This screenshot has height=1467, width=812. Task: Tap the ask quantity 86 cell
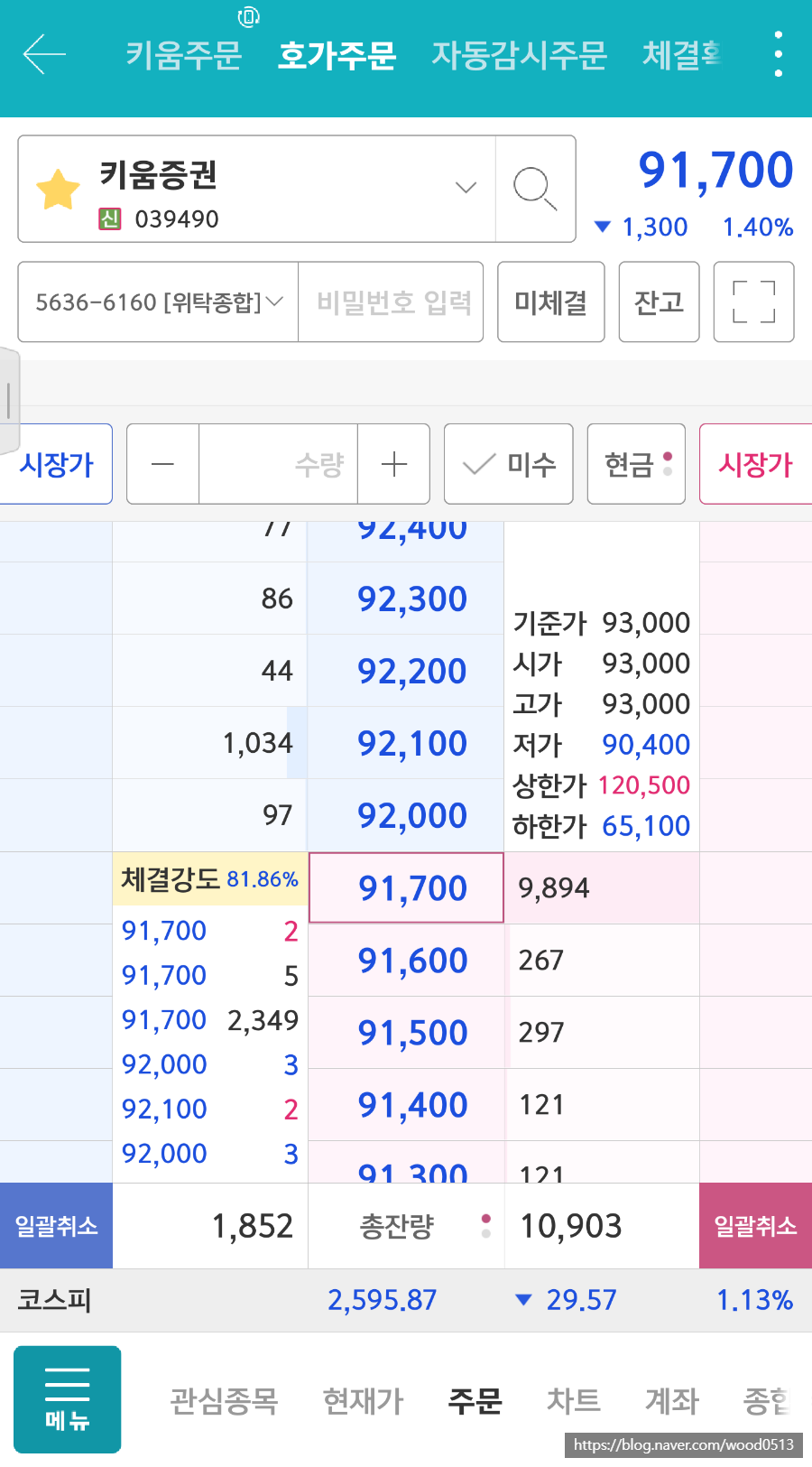[x=210, y=599]
